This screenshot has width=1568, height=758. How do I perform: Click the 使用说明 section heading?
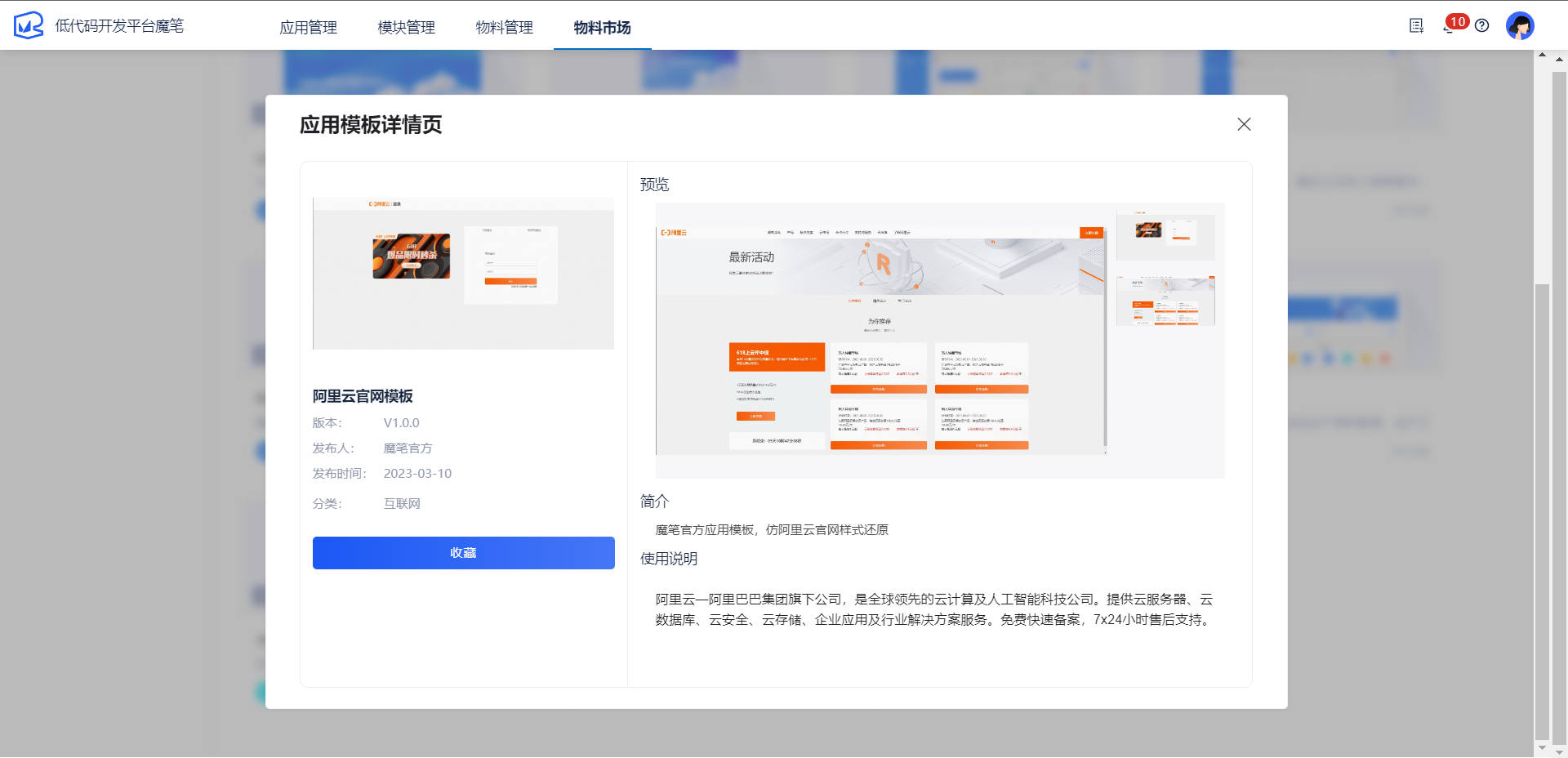click(669, 559)
